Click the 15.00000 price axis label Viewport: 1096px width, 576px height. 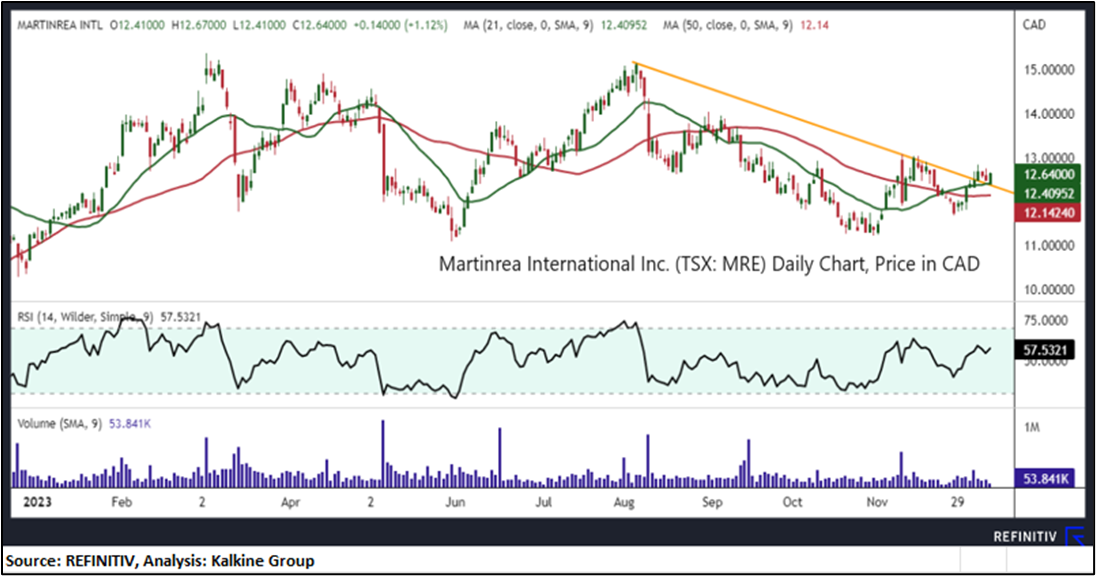(x=1049, y=70)
